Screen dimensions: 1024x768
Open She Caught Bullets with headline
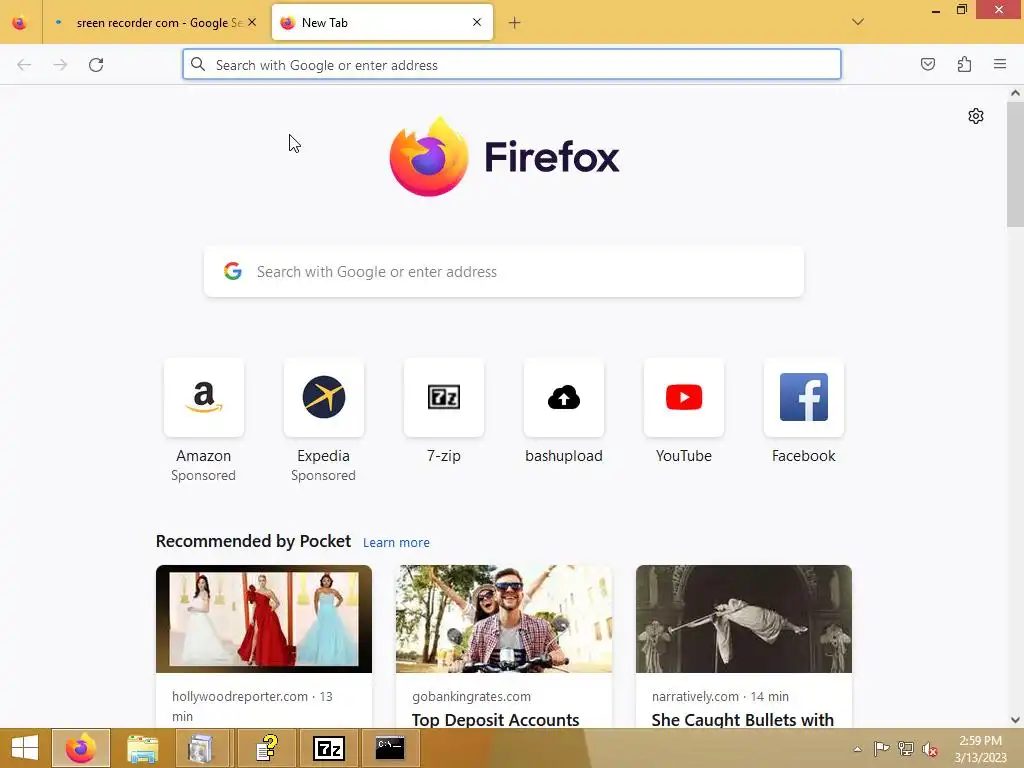pos(743,720)
